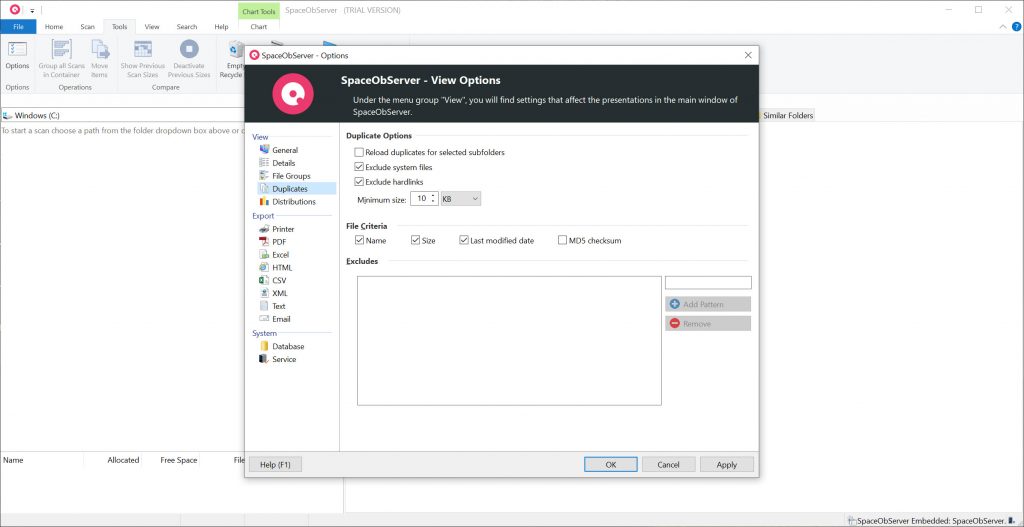Uncheck Exclude hardlinks
Screen dimensions: 1024x527
click(359, 182)
